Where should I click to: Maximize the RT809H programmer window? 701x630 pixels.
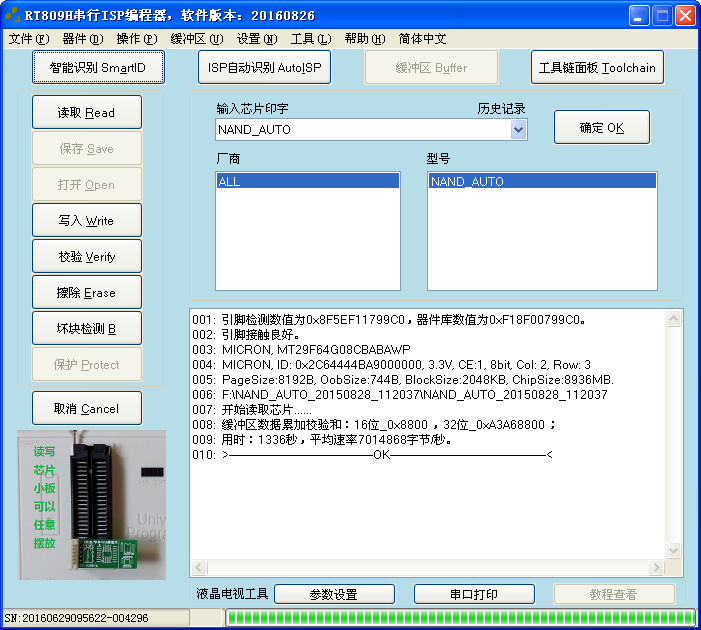pos(662,16)
